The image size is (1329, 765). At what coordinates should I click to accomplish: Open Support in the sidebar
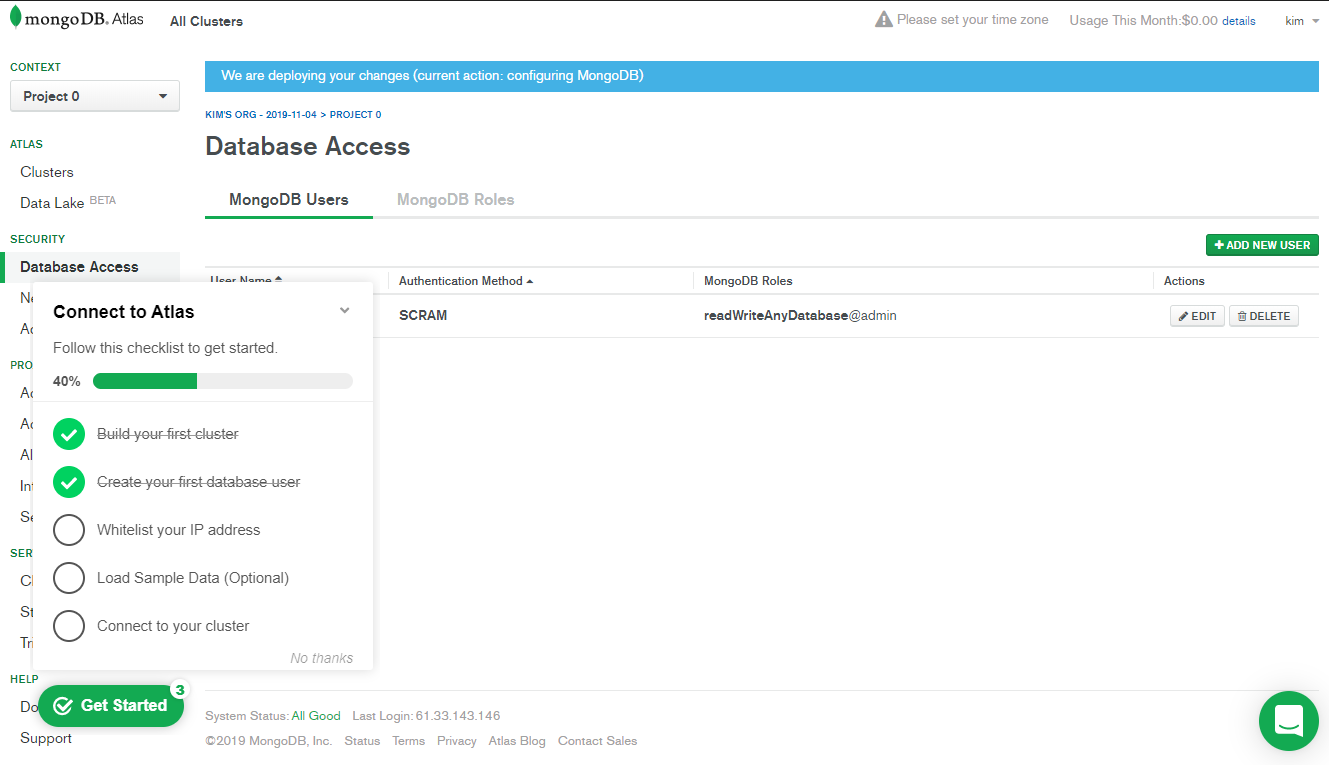(46, 738)
